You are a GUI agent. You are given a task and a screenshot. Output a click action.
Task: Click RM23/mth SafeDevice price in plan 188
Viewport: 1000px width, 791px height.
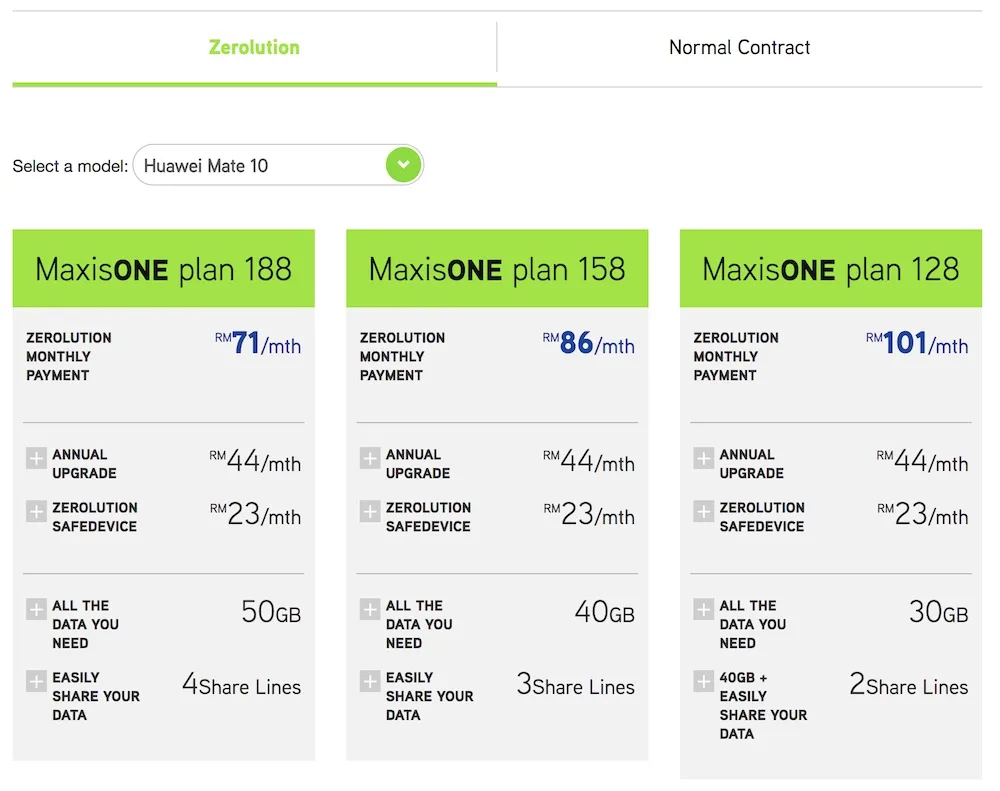pyautogui.click(x=256, y=514)
